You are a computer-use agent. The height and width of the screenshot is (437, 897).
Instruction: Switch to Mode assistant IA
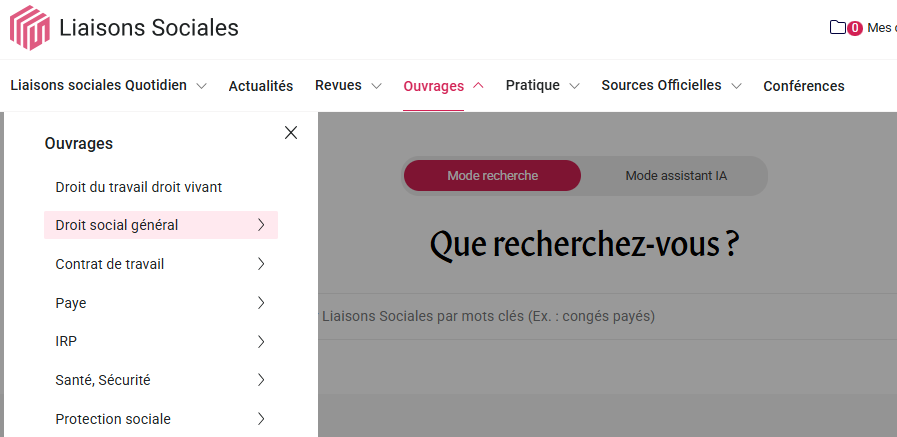(x=676, y=176)
